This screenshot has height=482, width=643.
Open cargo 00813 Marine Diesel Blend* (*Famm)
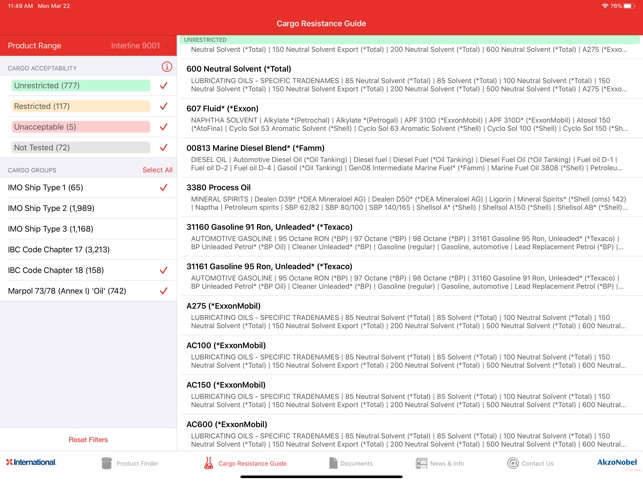(x=410, y=157)
